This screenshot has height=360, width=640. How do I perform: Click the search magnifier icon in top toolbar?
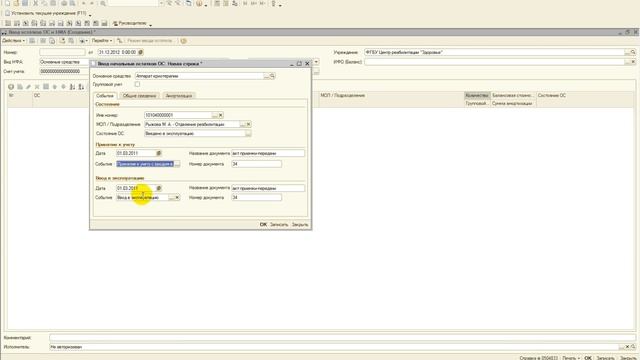pyautogui.click(x=103, y=3)
